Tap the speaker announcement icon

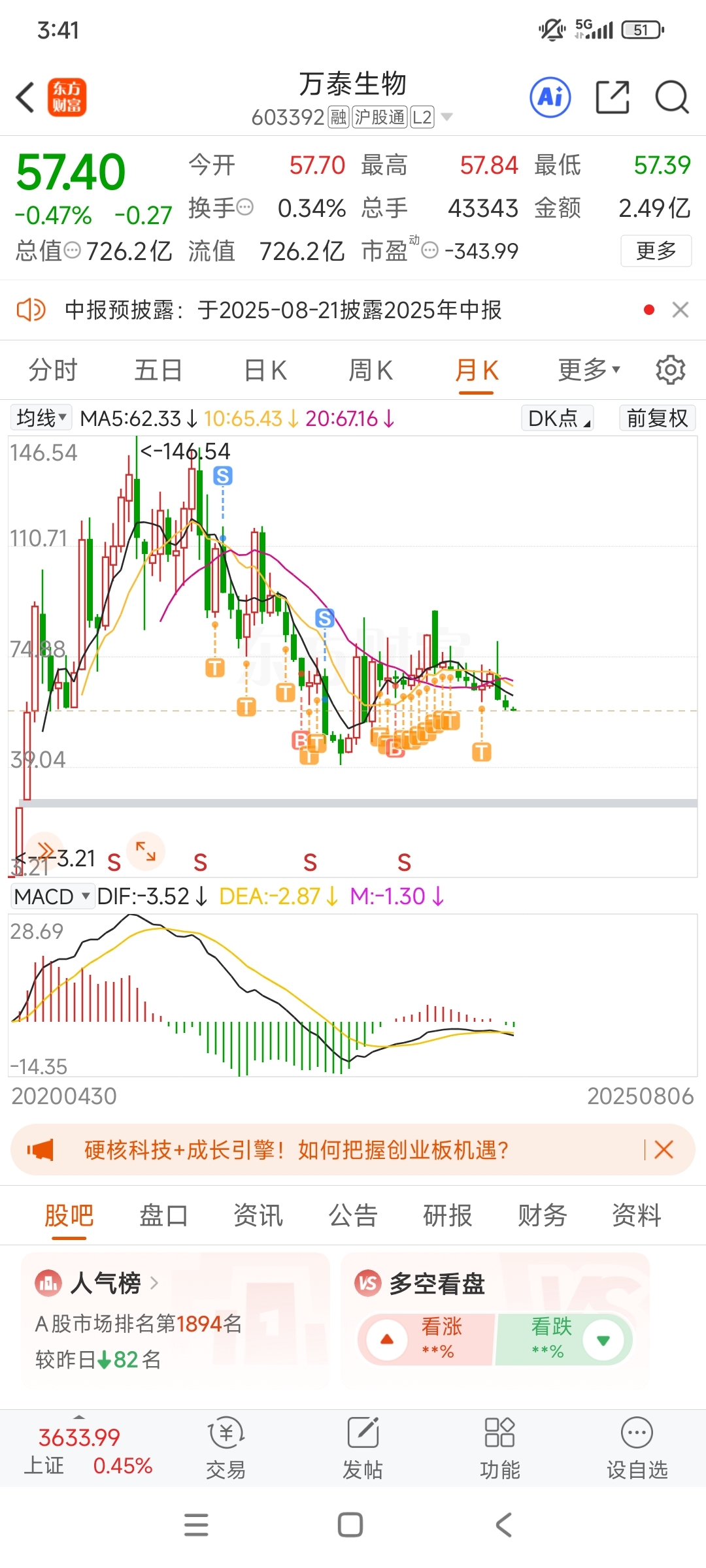pyautogui.click(x=30, y=310)
